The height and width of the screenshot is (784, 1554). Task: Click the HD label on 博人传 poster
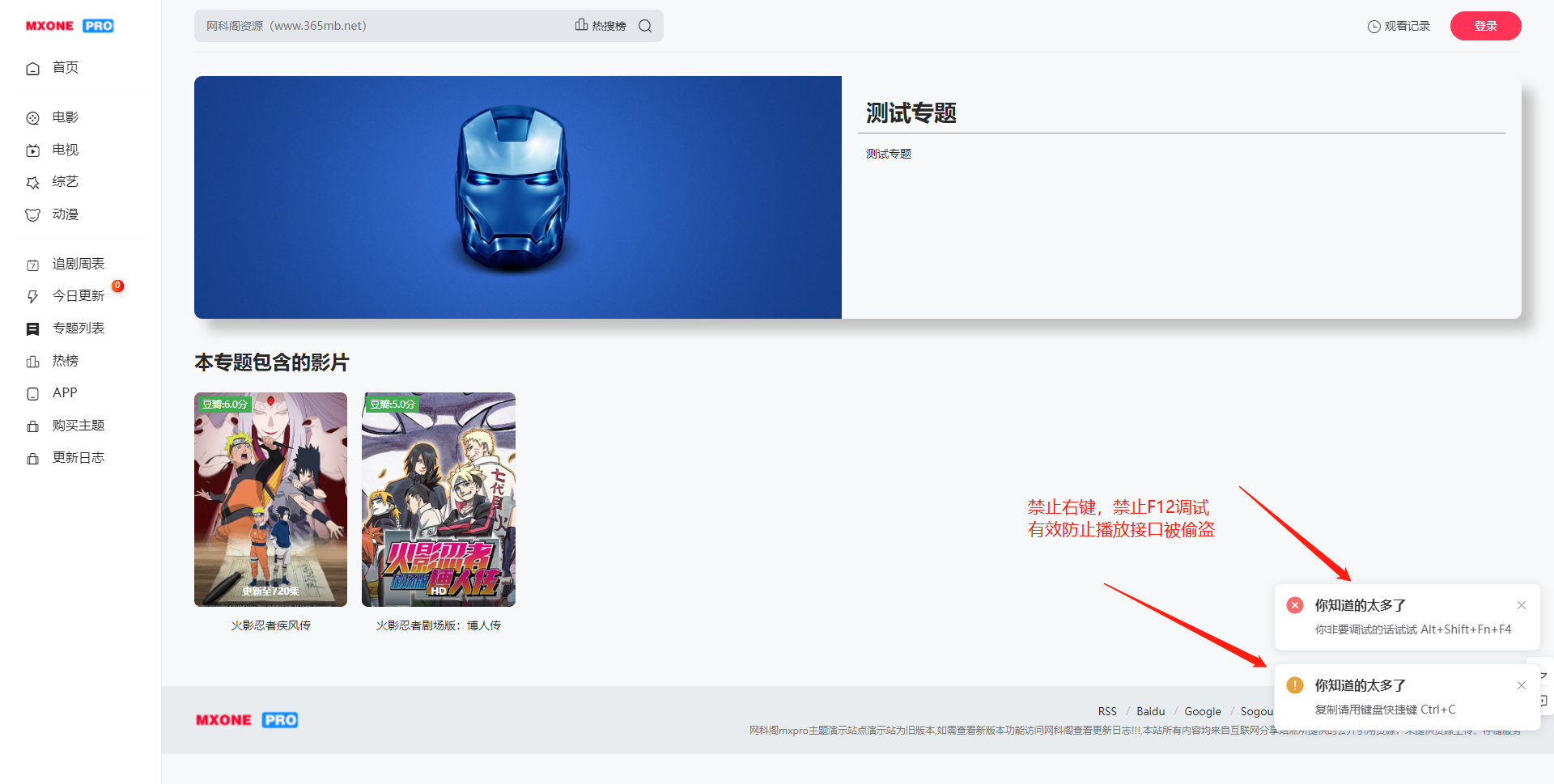coord(439,591)
